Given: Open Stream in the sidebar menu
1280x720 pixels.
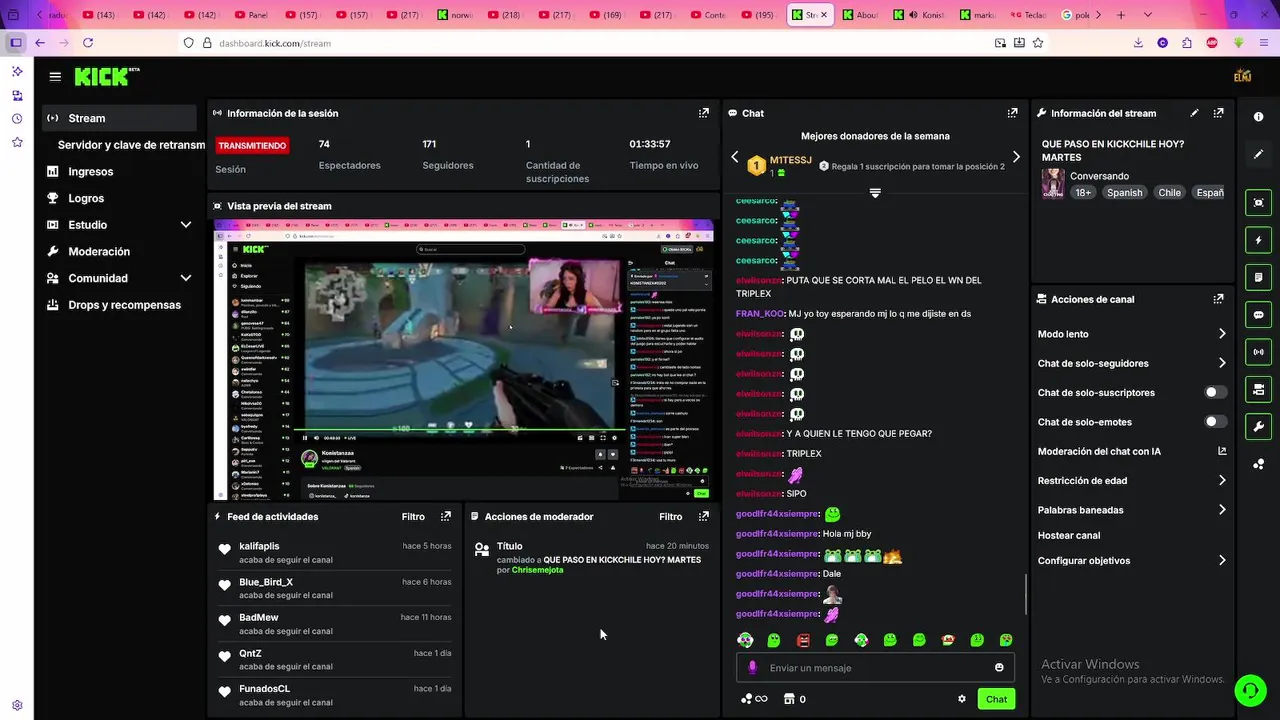Looking at the screenshot, I should click(119, 118).
